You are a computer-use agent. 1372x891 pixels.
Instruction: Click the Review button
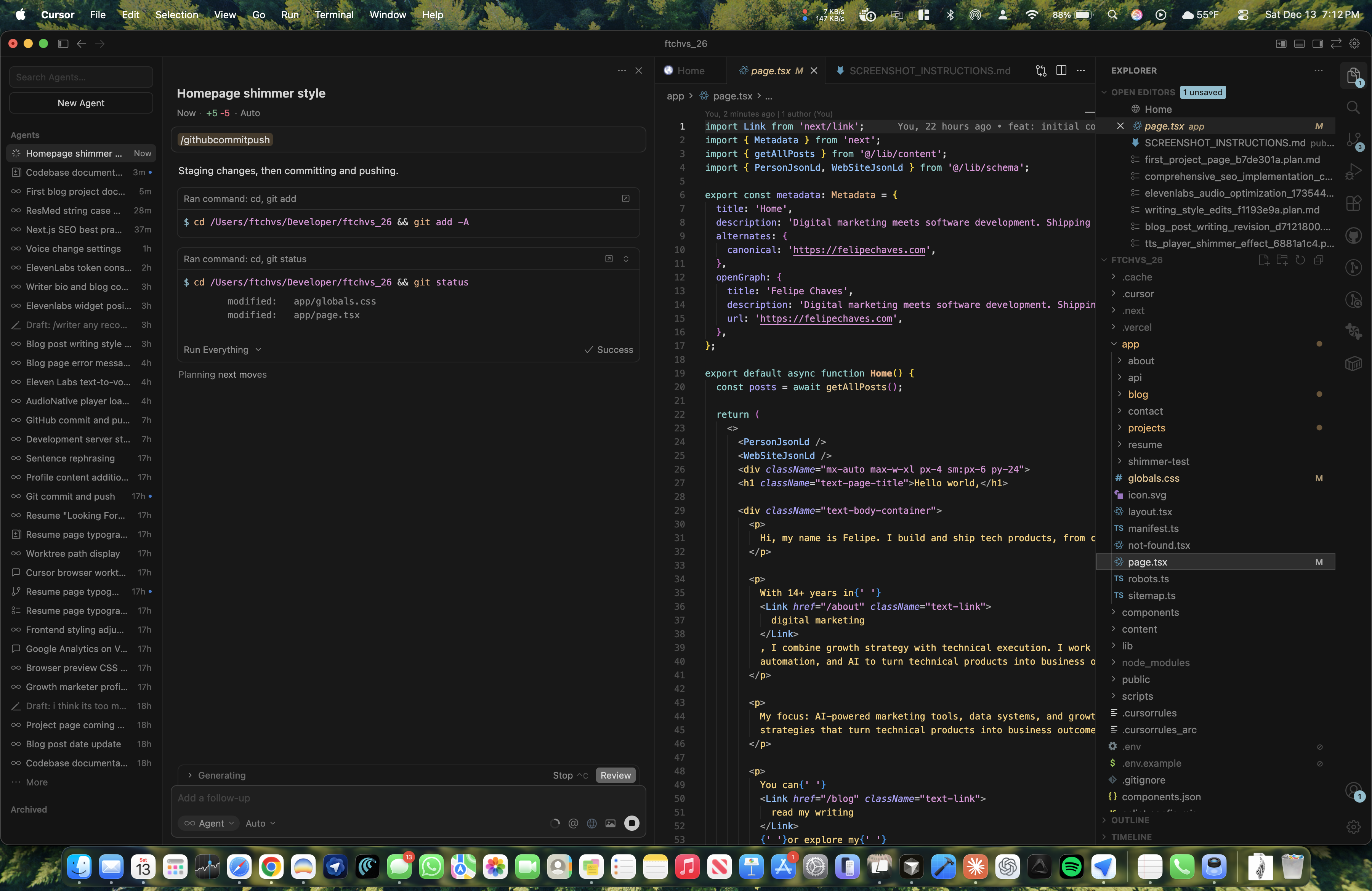pos(615,775)
